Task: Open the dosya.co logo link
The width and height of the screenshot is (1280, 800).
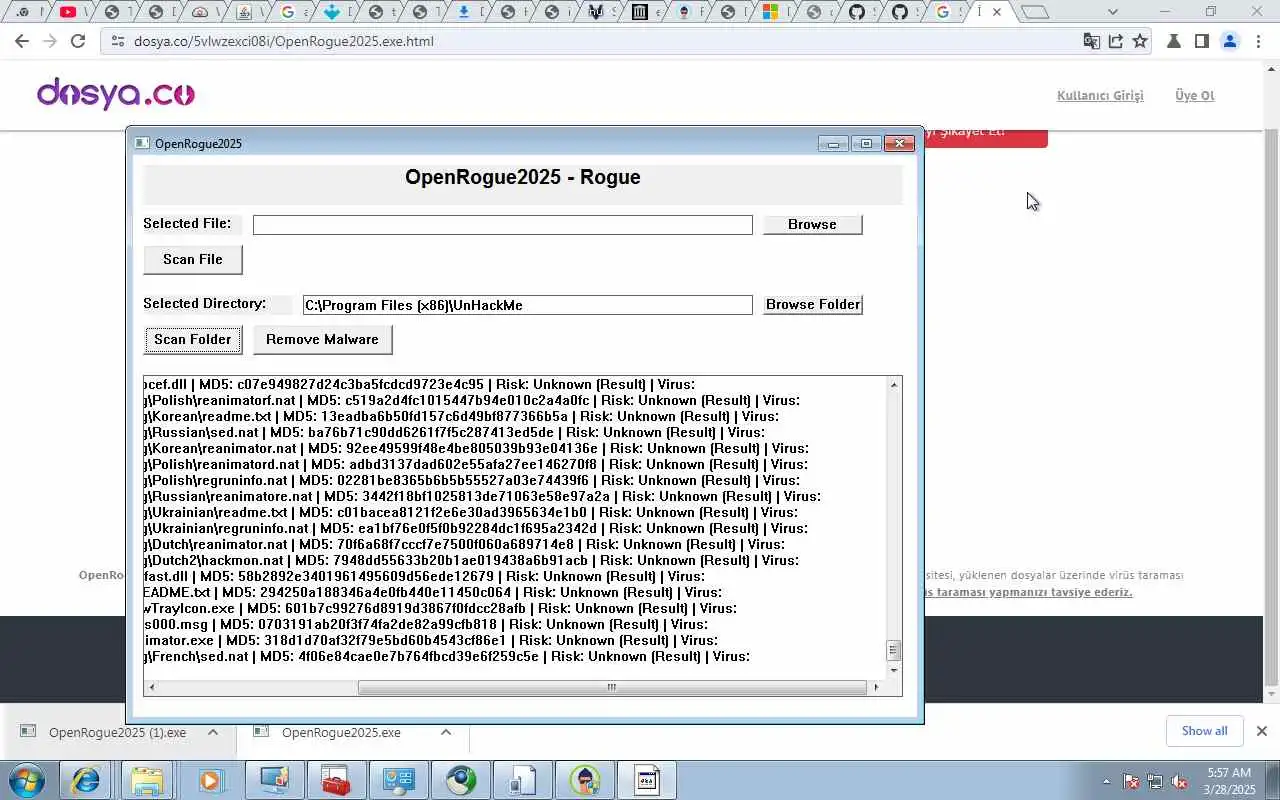Action: [116, 94]
